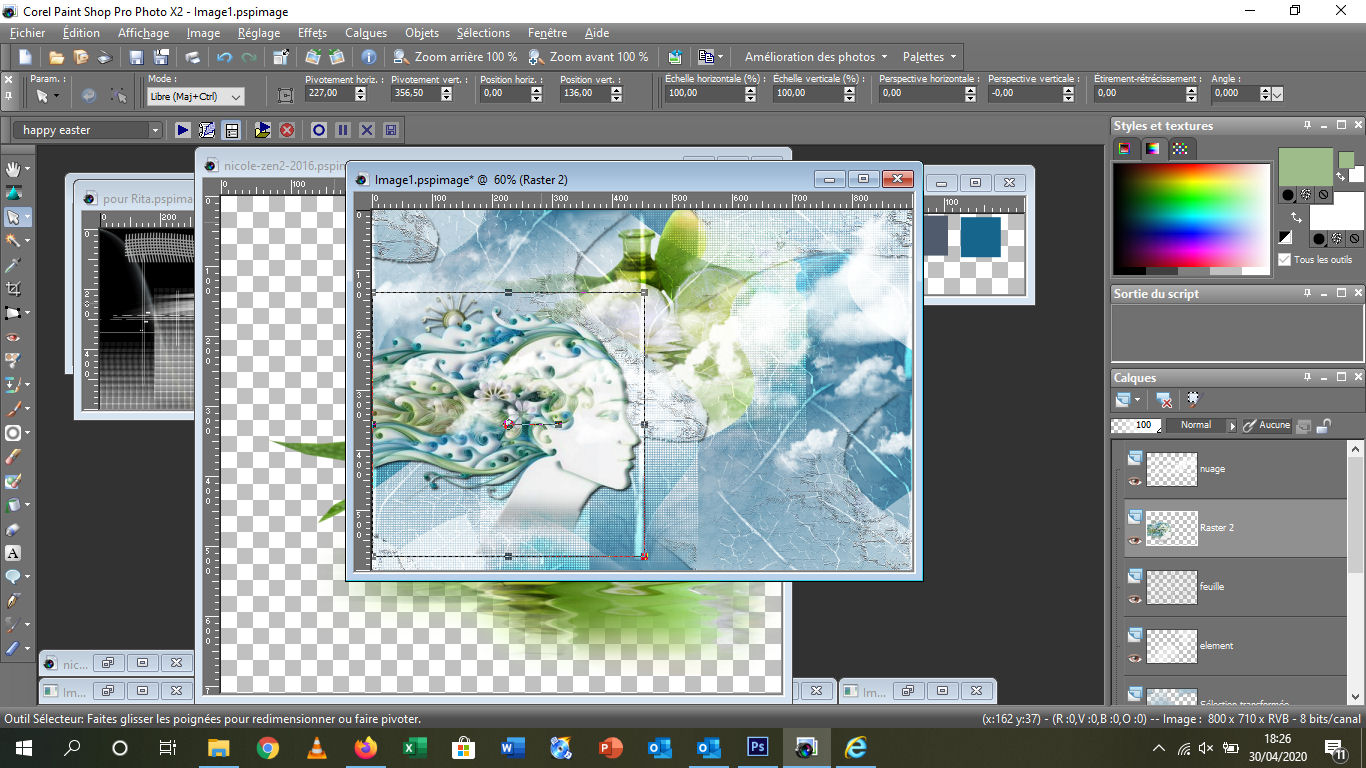Select the Magic Wand tool

[13, 241]
